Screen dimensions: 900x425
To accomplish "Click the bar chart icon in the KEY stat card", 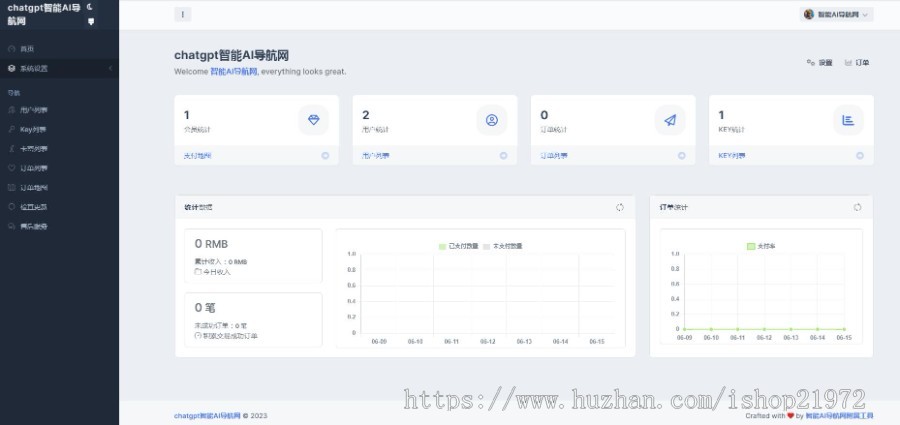I will (848, 120).
